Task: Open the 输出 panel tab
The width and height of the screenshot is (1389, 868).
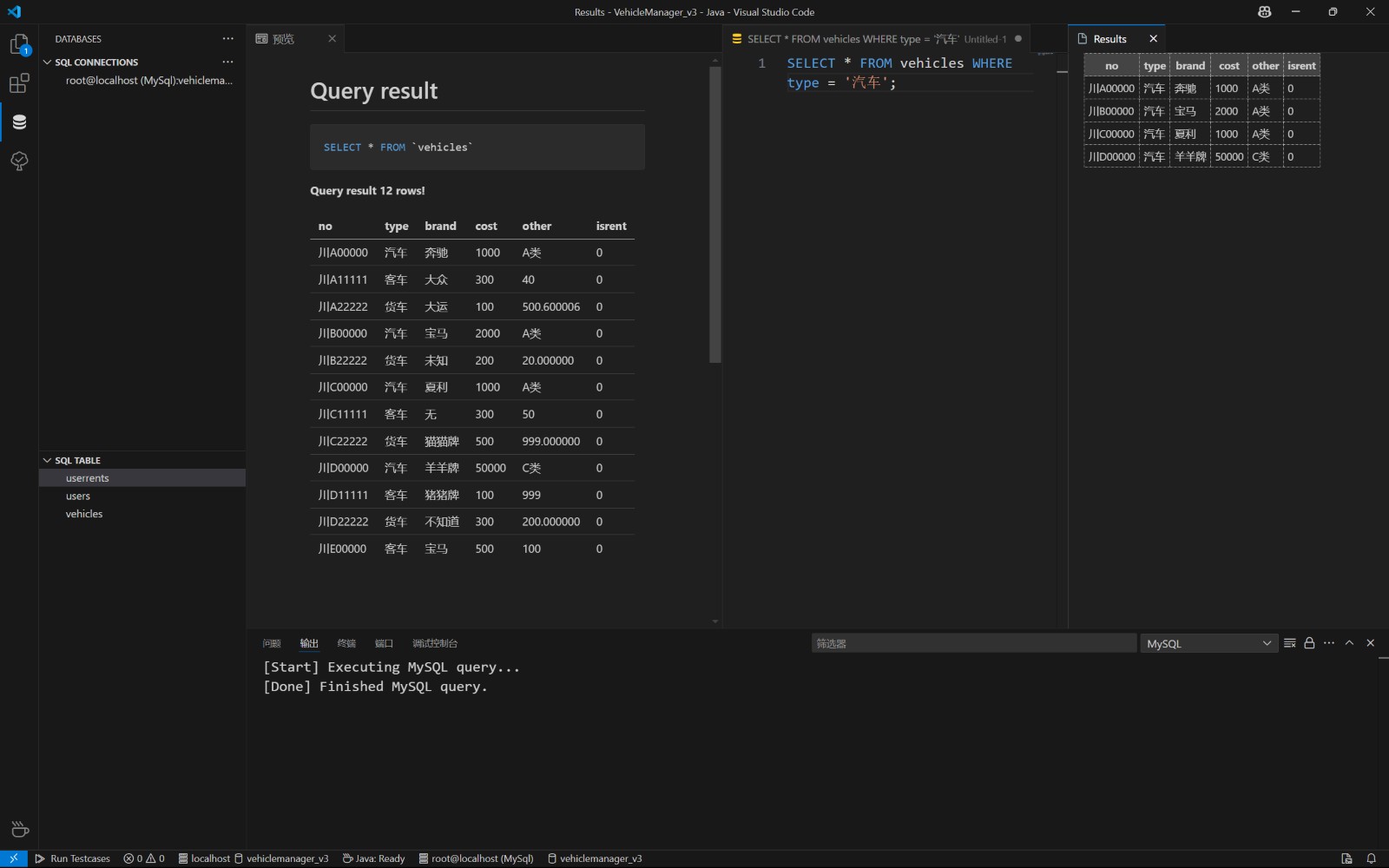Action: (309, 643)
